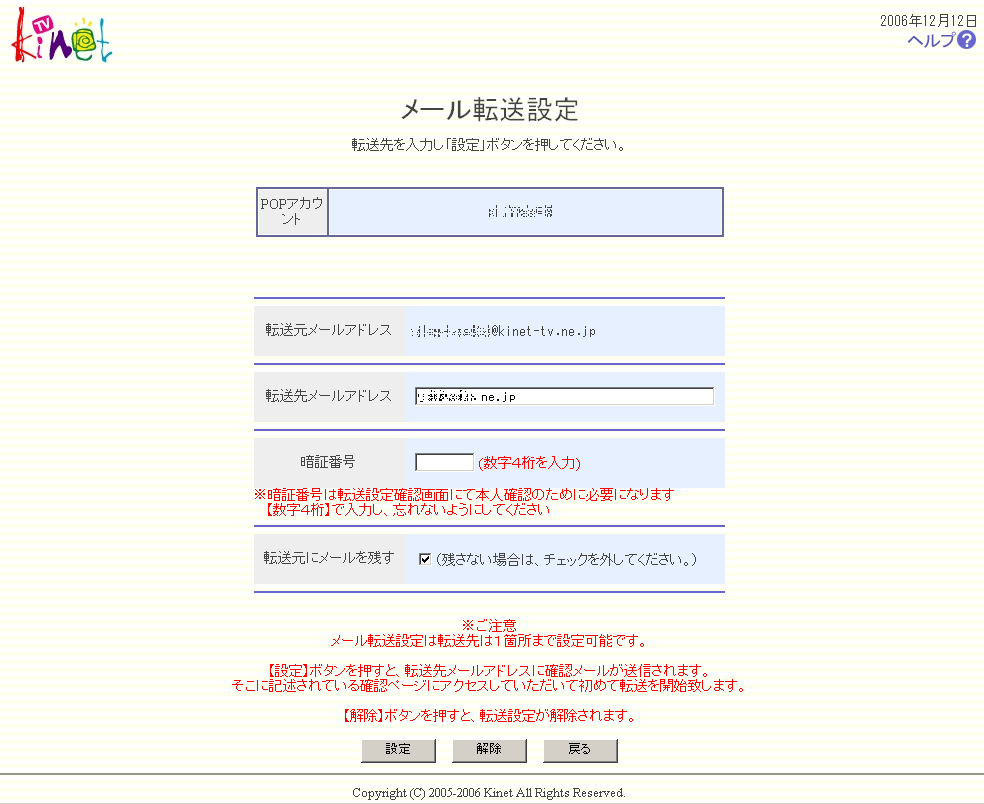Screen dimensions: 984x804
Task: Select the POP account value cell
Action: pyautogui.click(x=524, y=212)
